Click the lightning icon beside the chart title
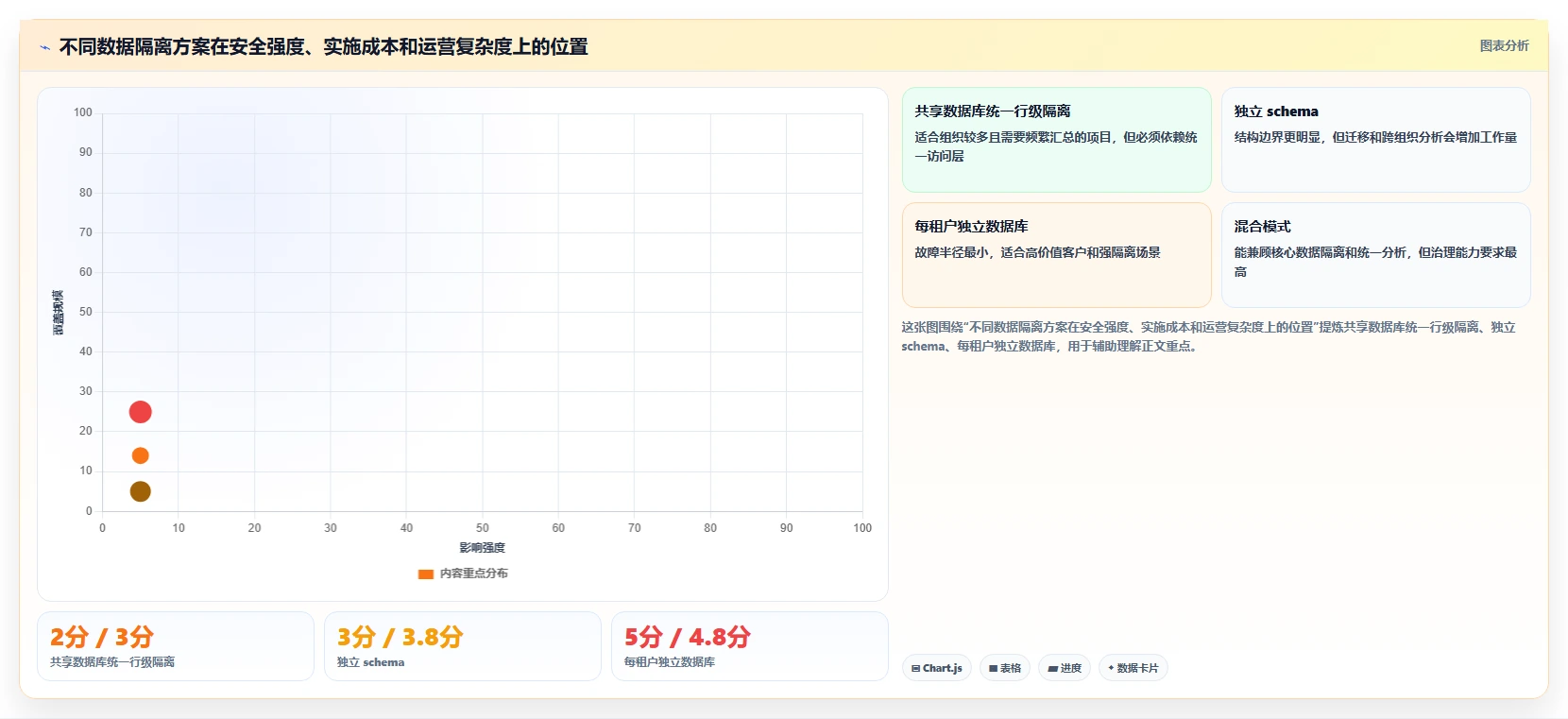Image resolution: width=1568 pixels, height=719 pixels. pyautogui.click(x=44, y=47)
